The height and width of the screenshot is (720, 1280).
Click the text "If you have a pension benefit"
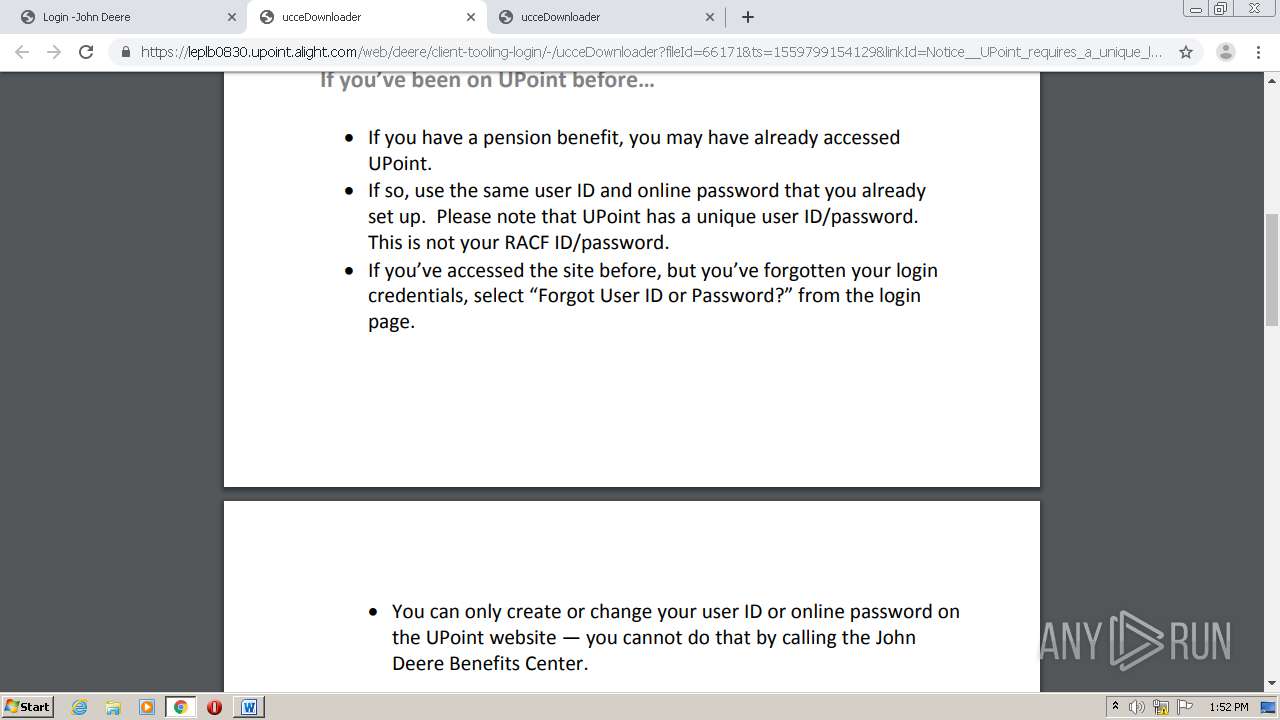click(494, 137)
